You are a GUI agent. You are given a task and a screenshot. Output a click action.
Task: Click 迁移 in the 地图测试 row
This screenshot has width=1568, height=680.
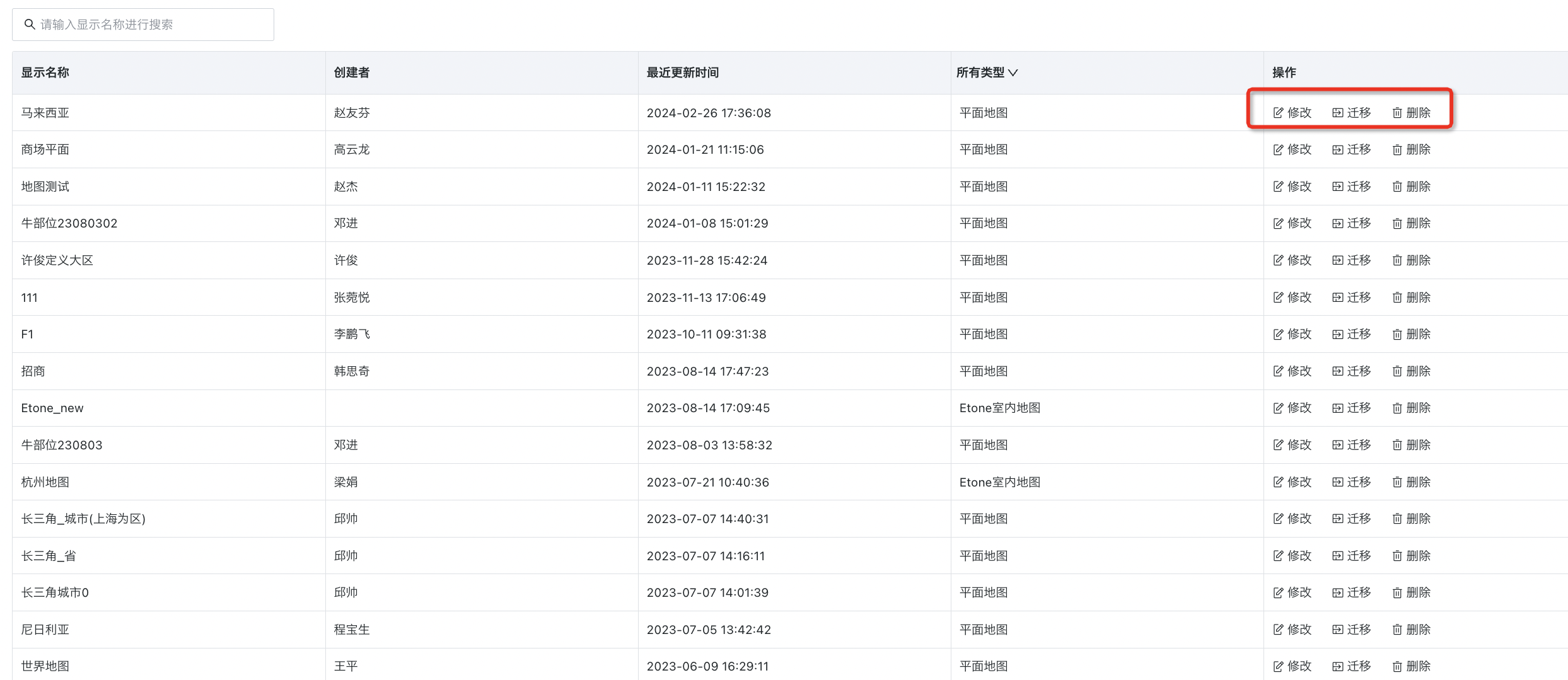click(x=1352, y=187)
